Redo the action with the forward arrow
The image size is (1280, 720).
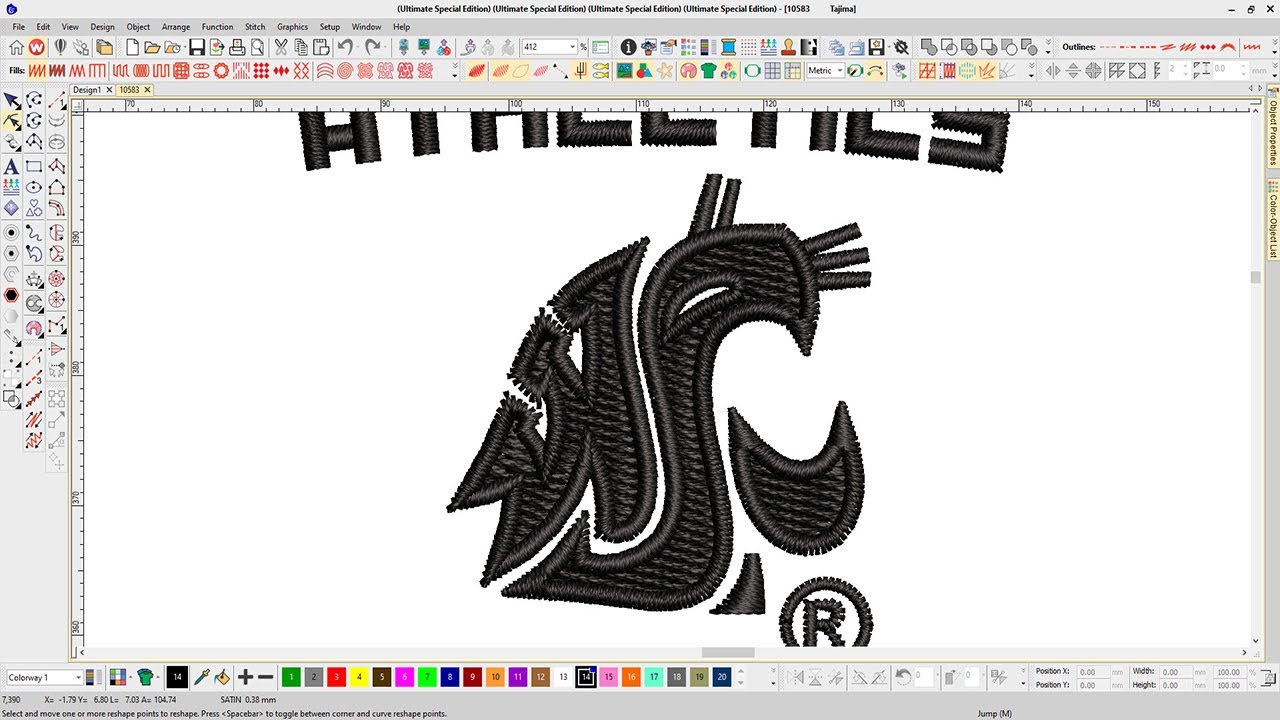coord(373,47)
